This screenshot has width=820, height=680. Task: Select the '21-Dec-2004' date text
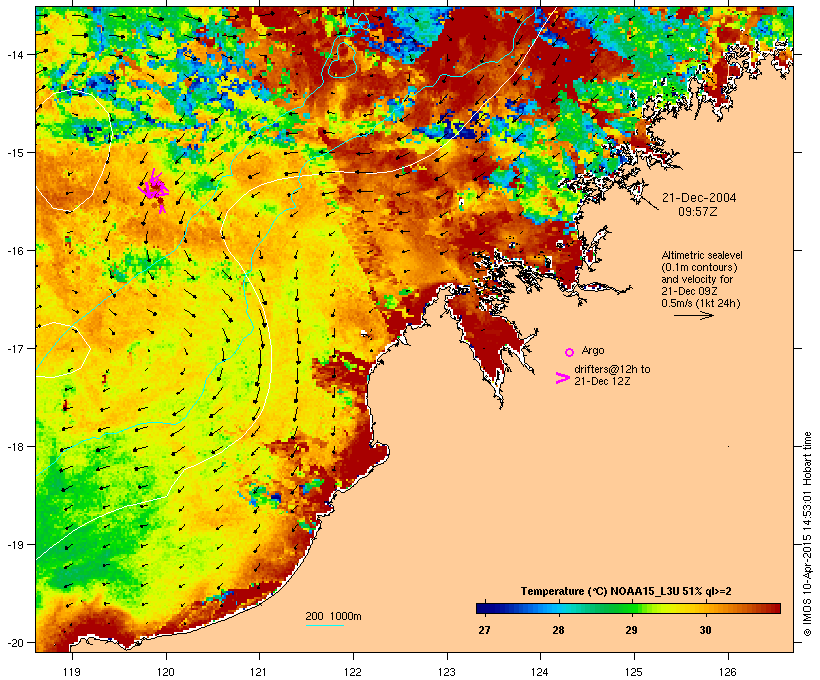tap(699, 198)
